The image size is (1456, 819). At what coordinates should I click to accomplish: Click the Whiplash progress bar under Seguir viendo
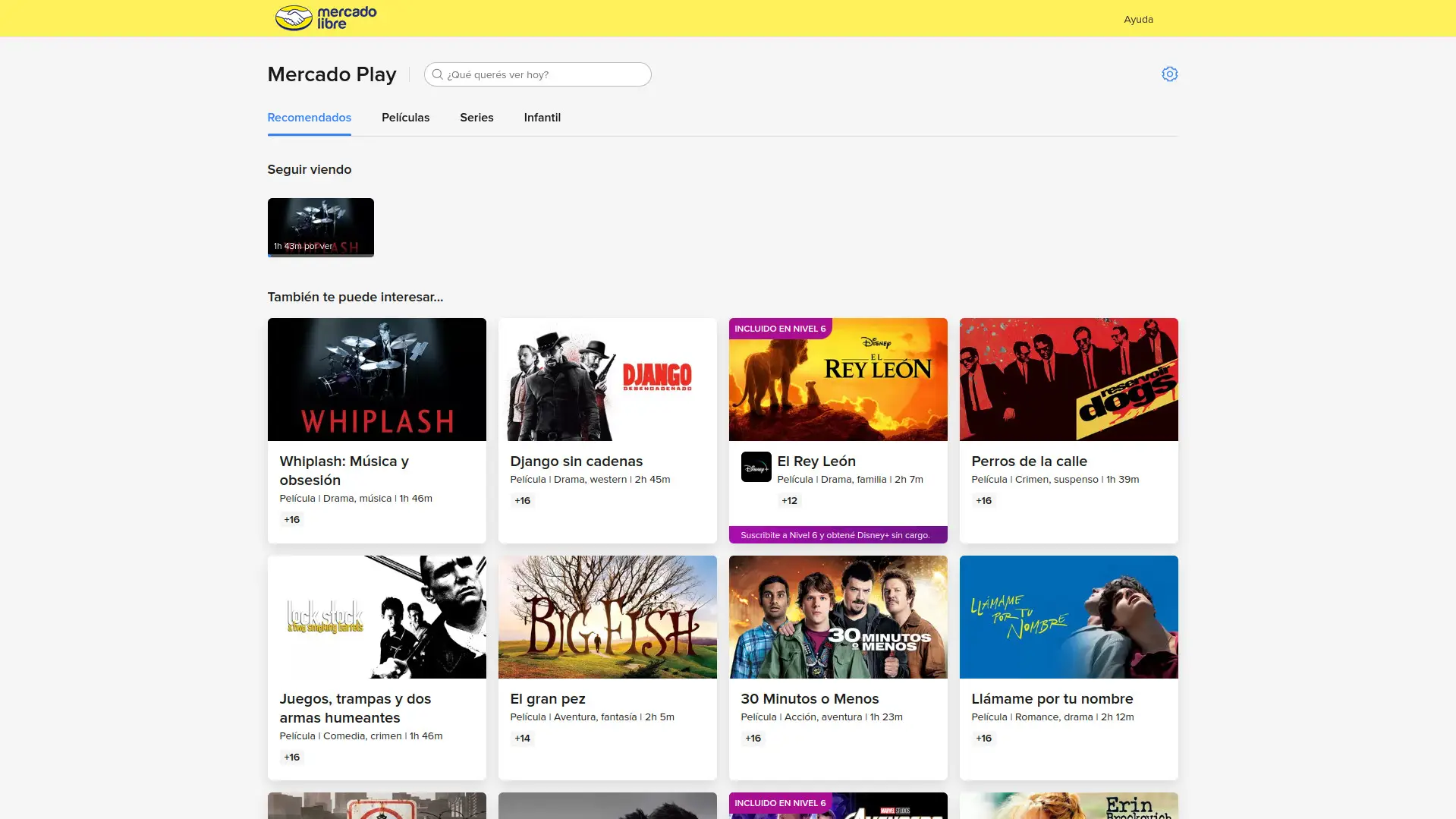[x=320, y=256]
